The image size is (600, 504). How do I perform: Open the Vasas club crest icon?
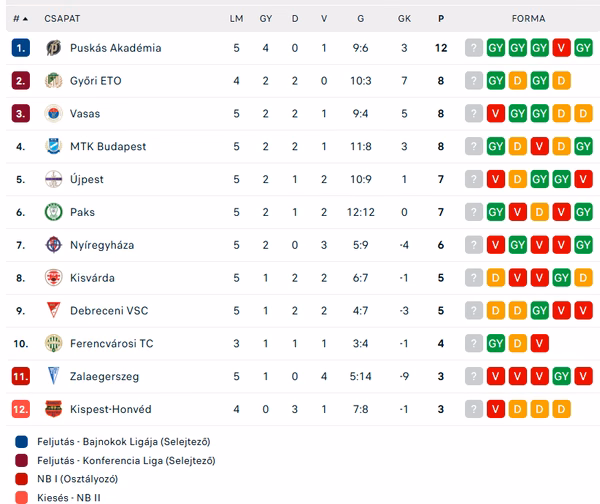54,114
